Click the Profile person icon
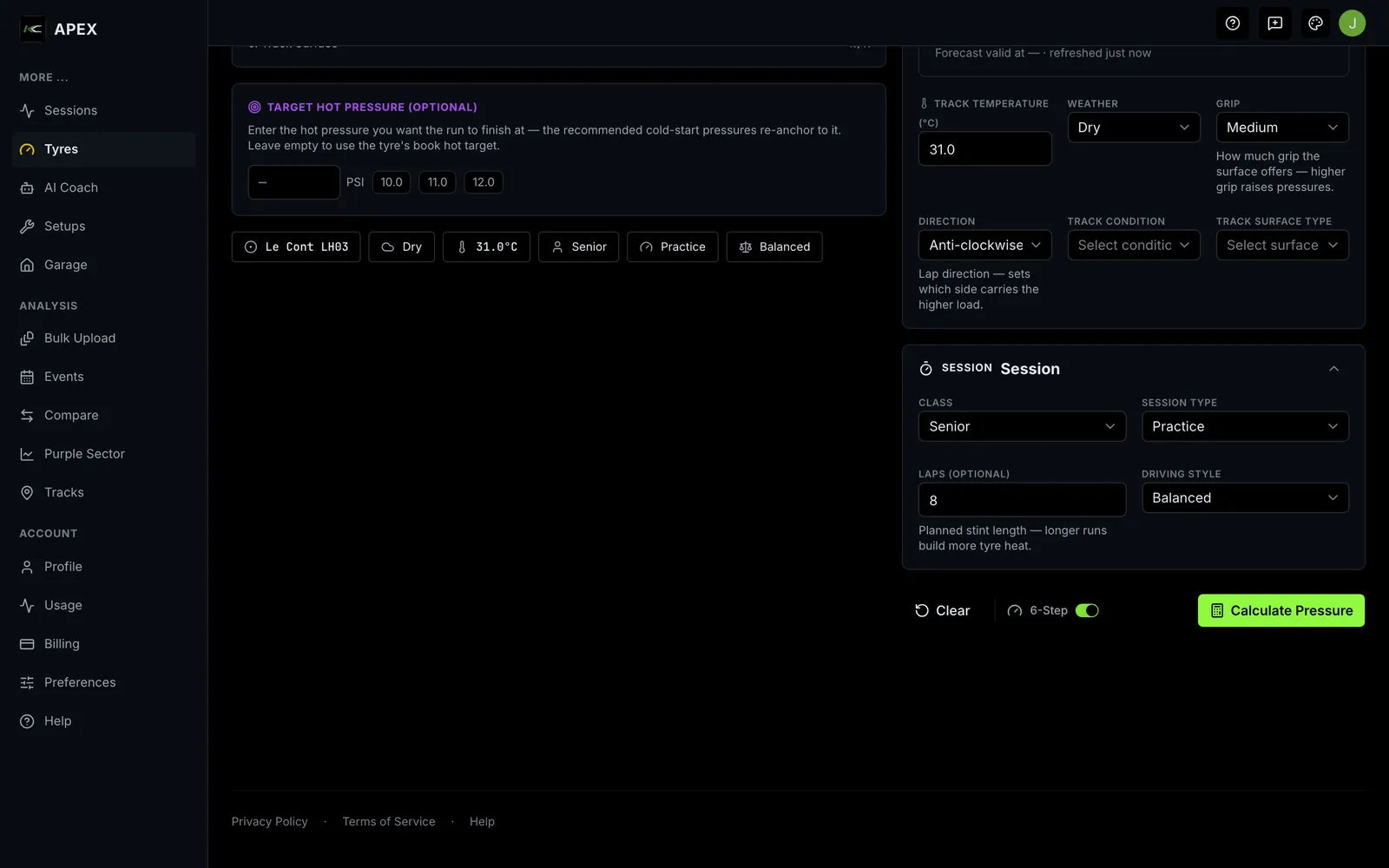The width and height of the screenshot is (1389, 868). (x=27, y=567)
